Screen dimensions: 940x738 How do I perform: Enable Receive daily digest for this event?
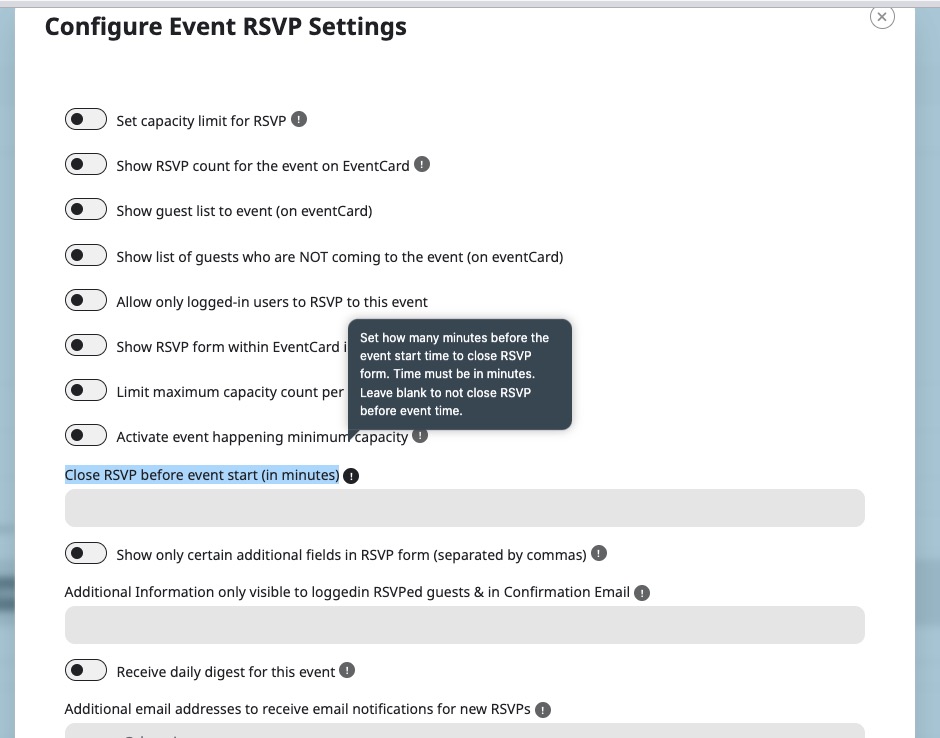(x=86, y=671)
